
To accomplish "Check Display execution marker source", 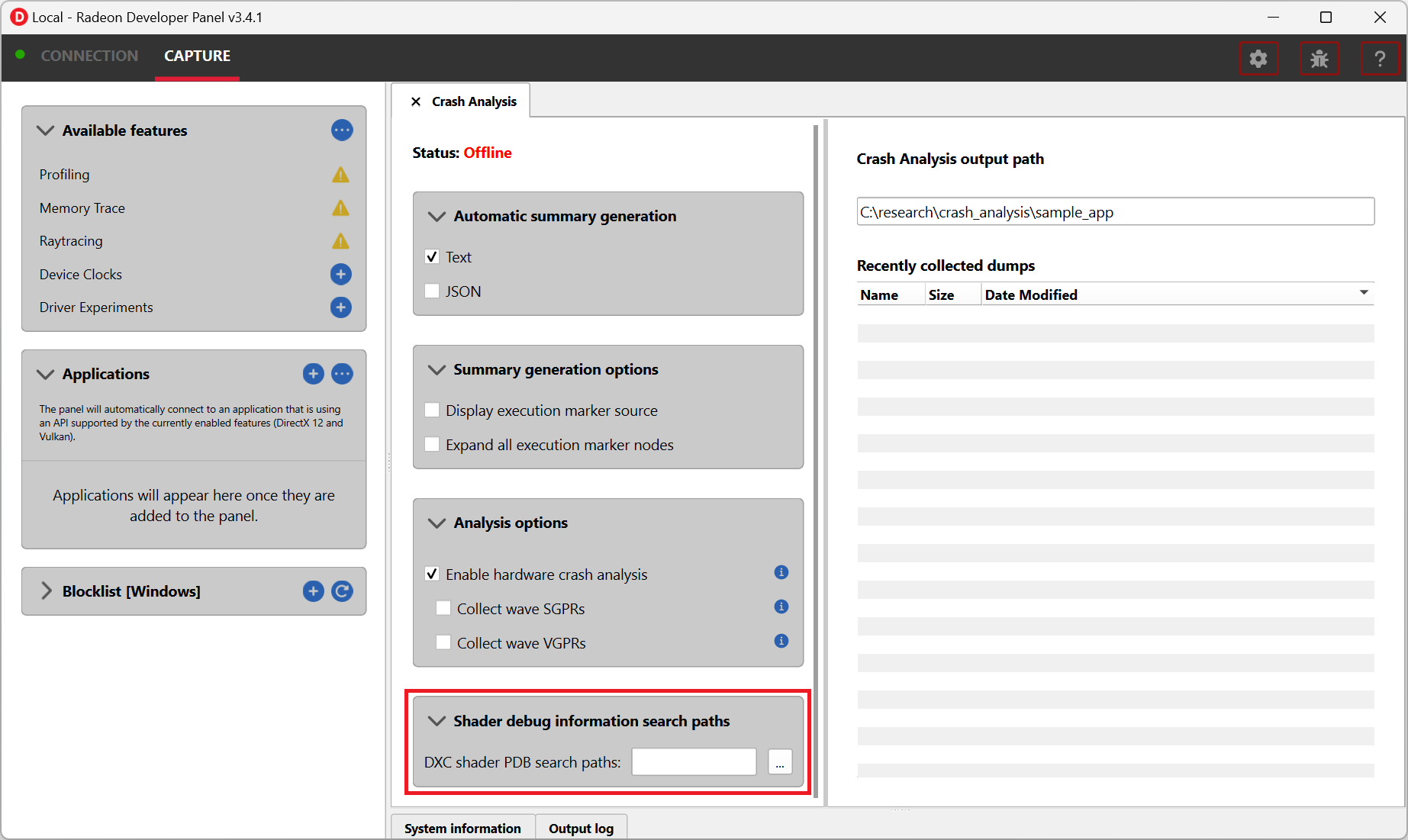I will [x=432, y=410].
